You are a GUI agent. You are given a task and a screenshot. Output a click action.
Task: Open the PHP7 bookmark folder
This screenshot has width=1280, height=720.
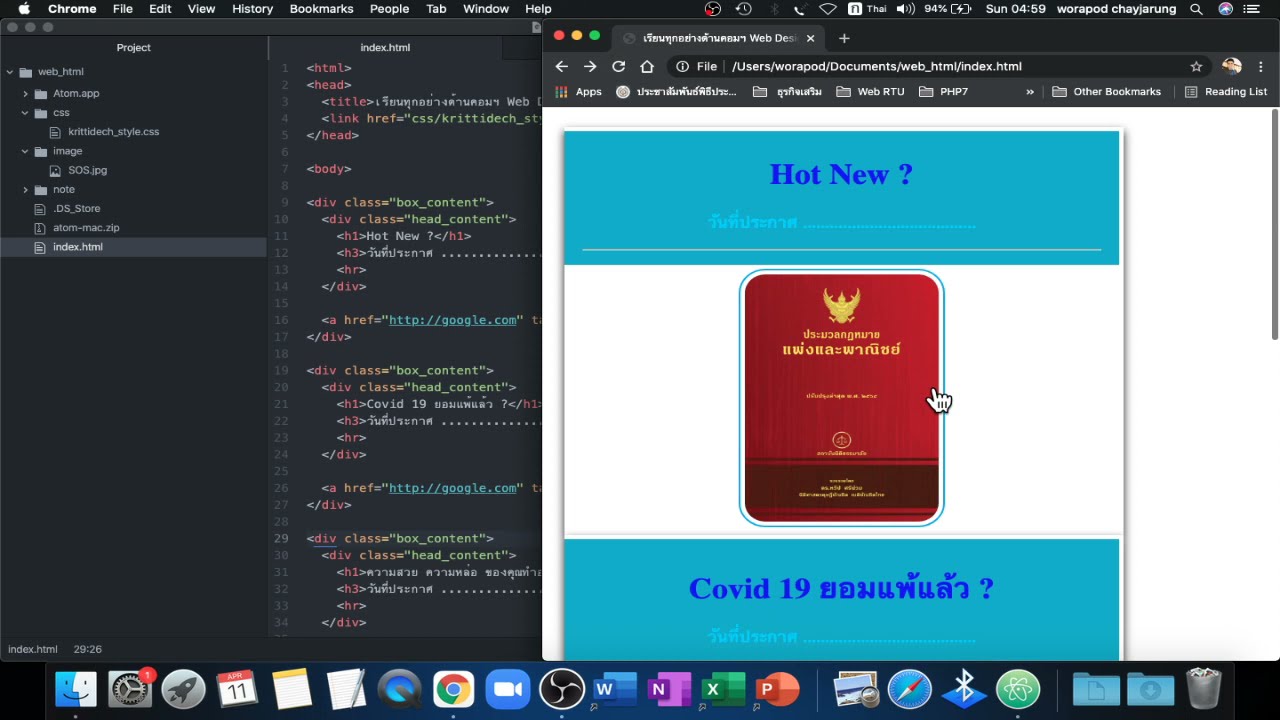(943, 91)
